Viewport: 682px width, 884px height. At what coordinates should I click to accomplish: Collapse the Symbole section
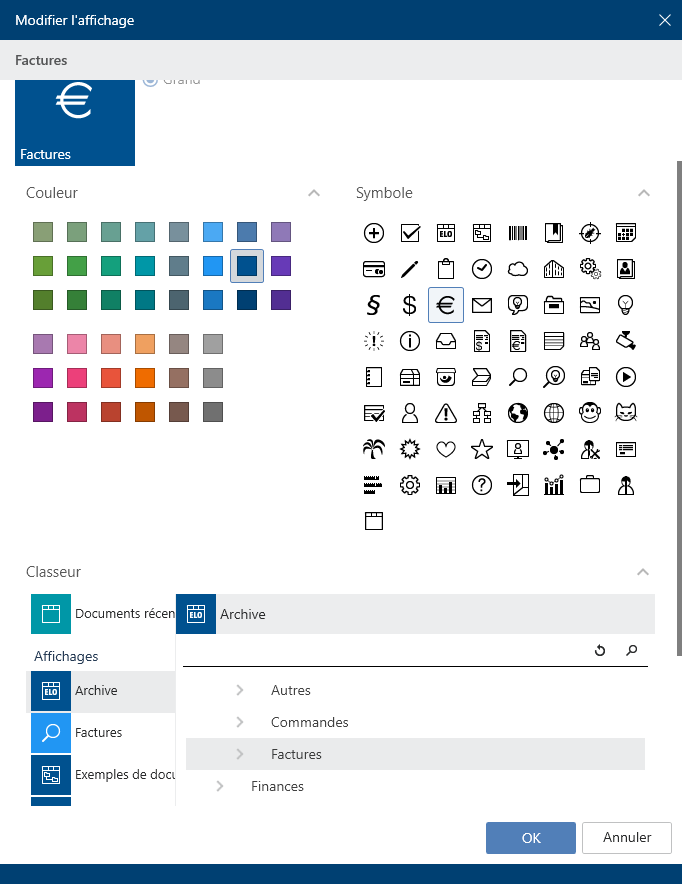click(x=644, y=193)
